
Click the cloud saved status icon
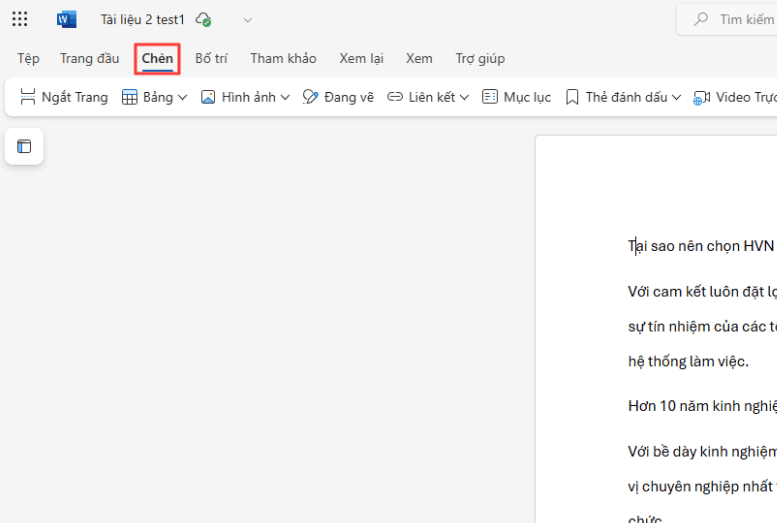[x=203, y=20]
